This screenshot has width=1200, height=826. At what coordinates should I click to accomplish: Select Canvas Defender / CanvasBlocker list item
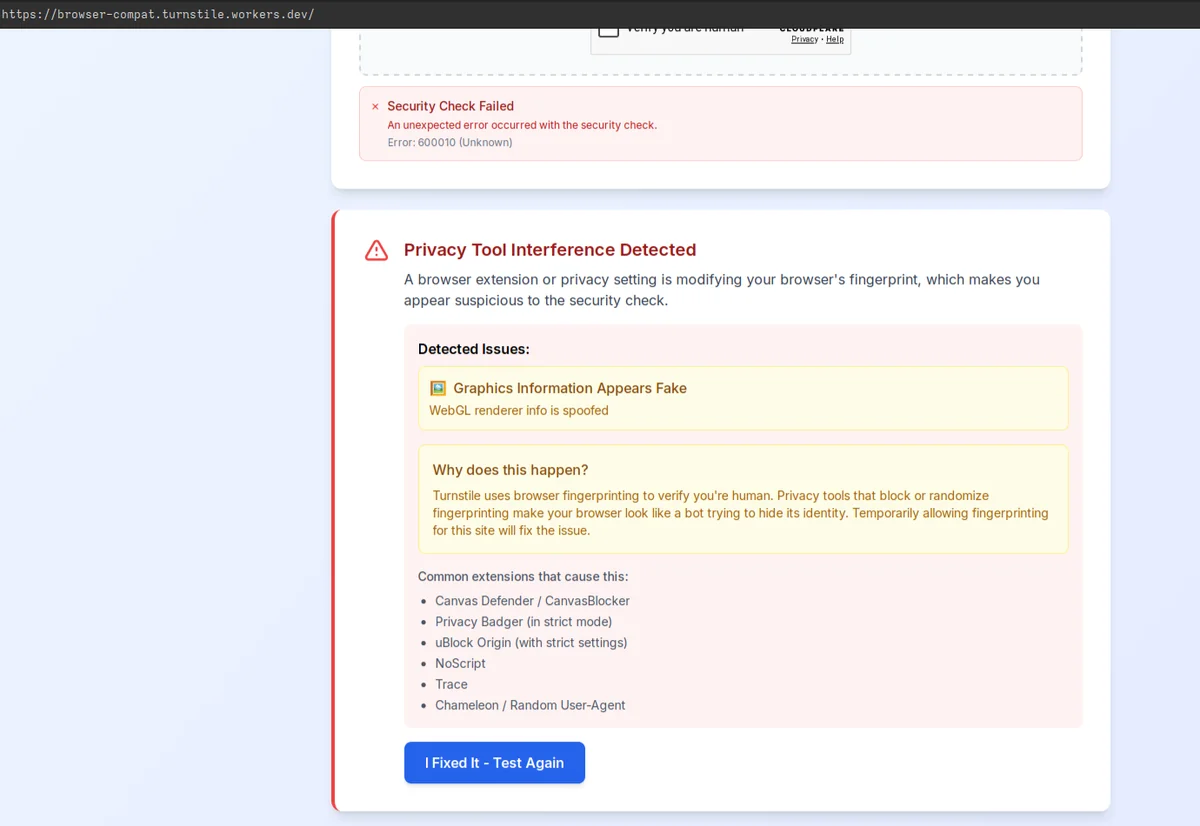tap(532, 601)
